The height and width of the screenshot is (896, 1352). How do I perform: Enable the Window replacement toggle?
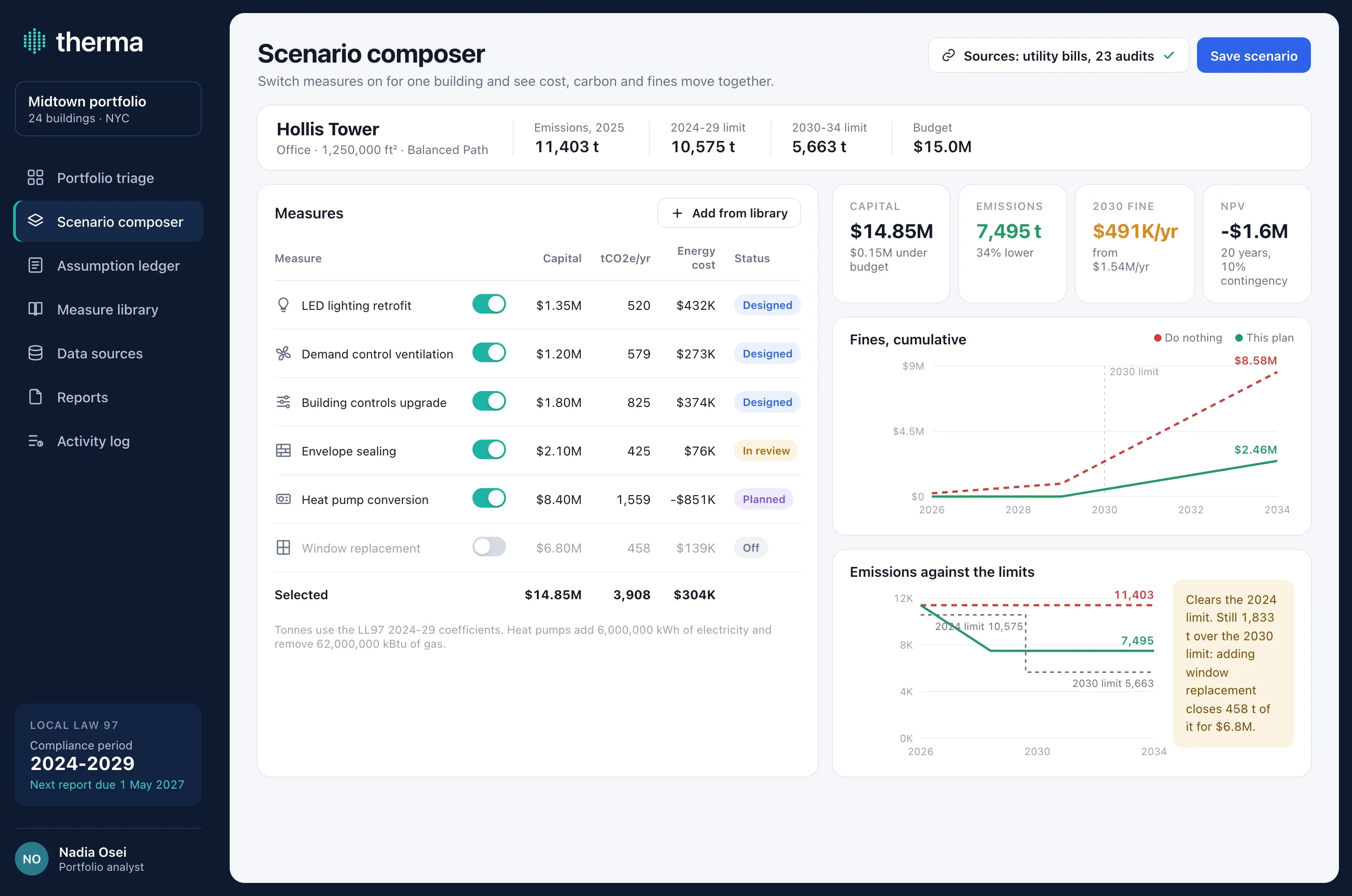(x=489, y=547)
